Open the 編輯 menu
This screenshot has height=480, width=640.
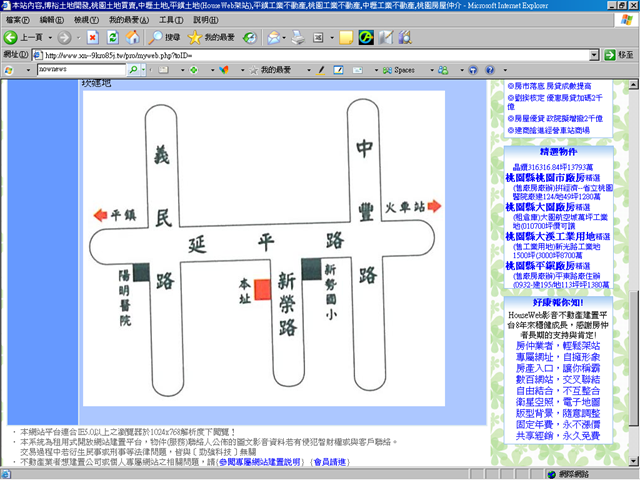tap(51, 20)
